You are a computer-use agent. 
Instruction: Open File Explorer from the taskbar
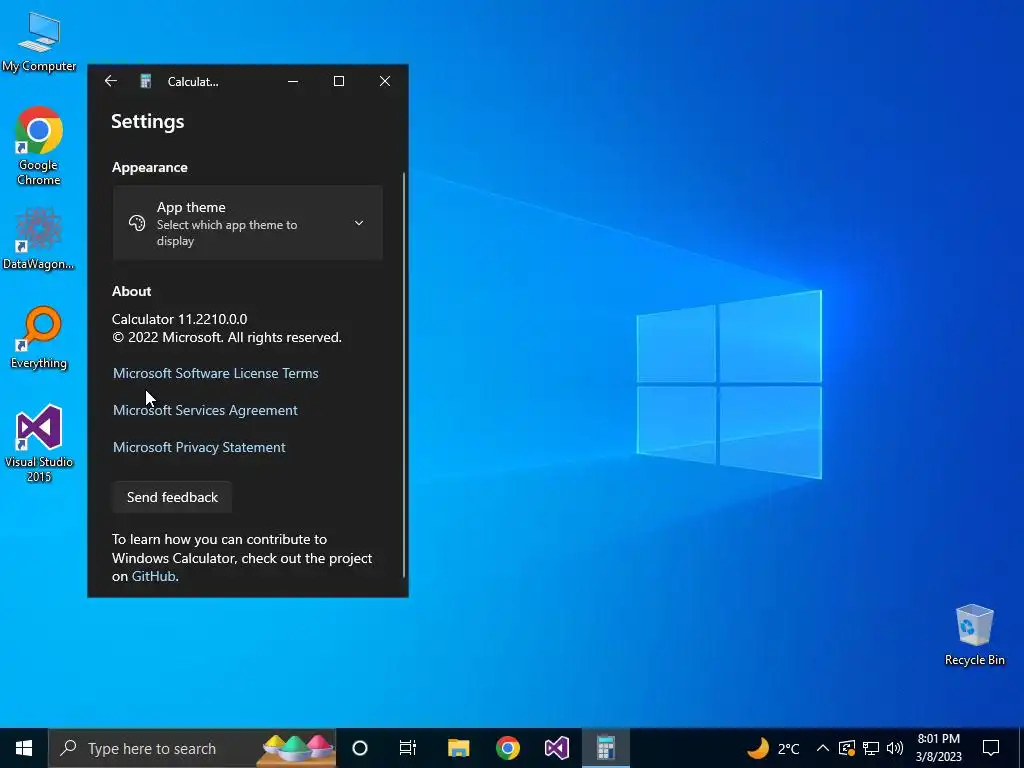click(x=458, y=748)
